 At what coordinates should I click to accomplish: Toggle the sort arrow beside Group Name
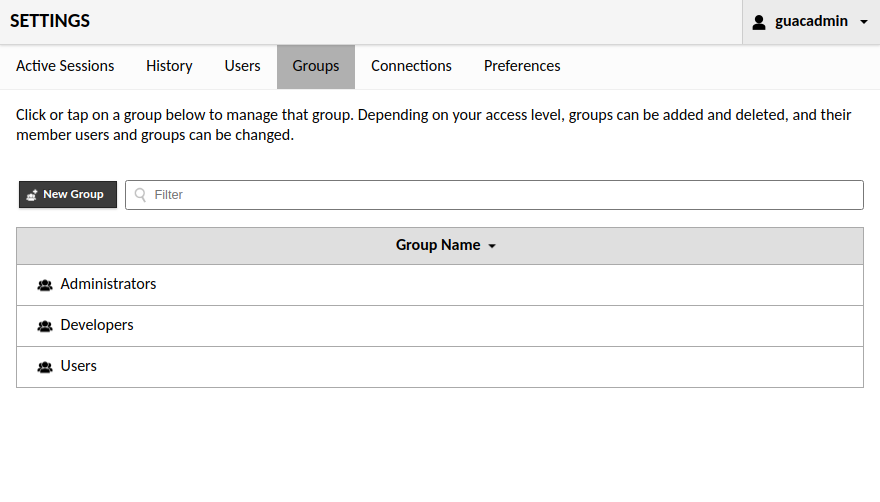coord(492,246)
